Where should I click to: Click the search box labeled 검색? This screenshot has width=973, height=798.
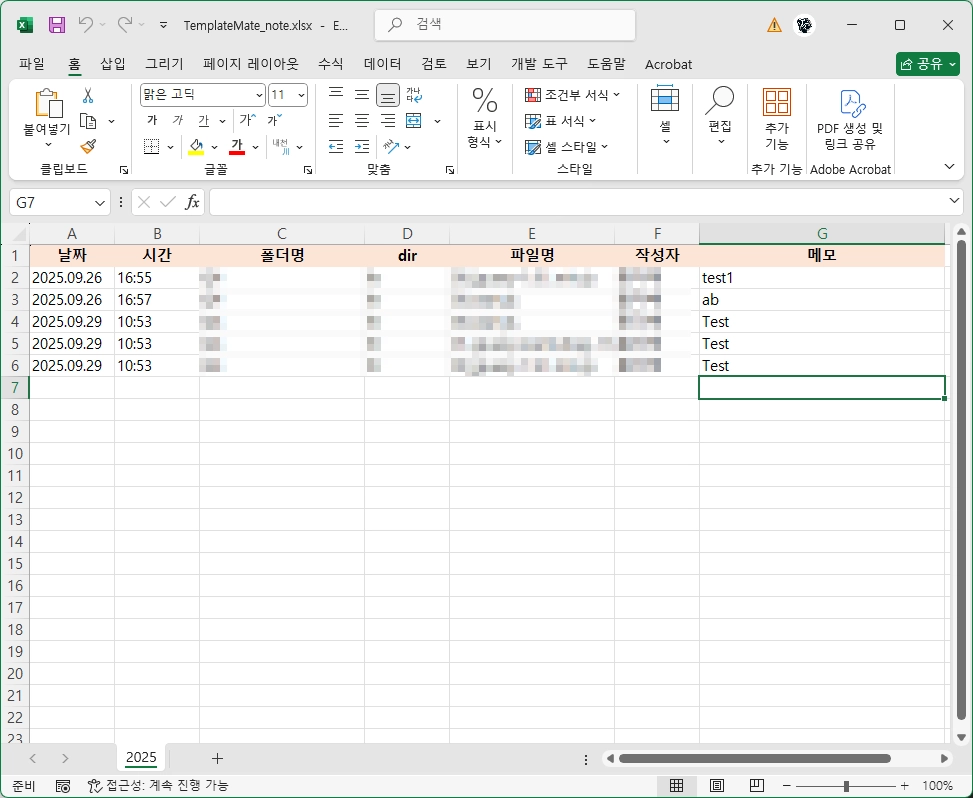(505, 25)
